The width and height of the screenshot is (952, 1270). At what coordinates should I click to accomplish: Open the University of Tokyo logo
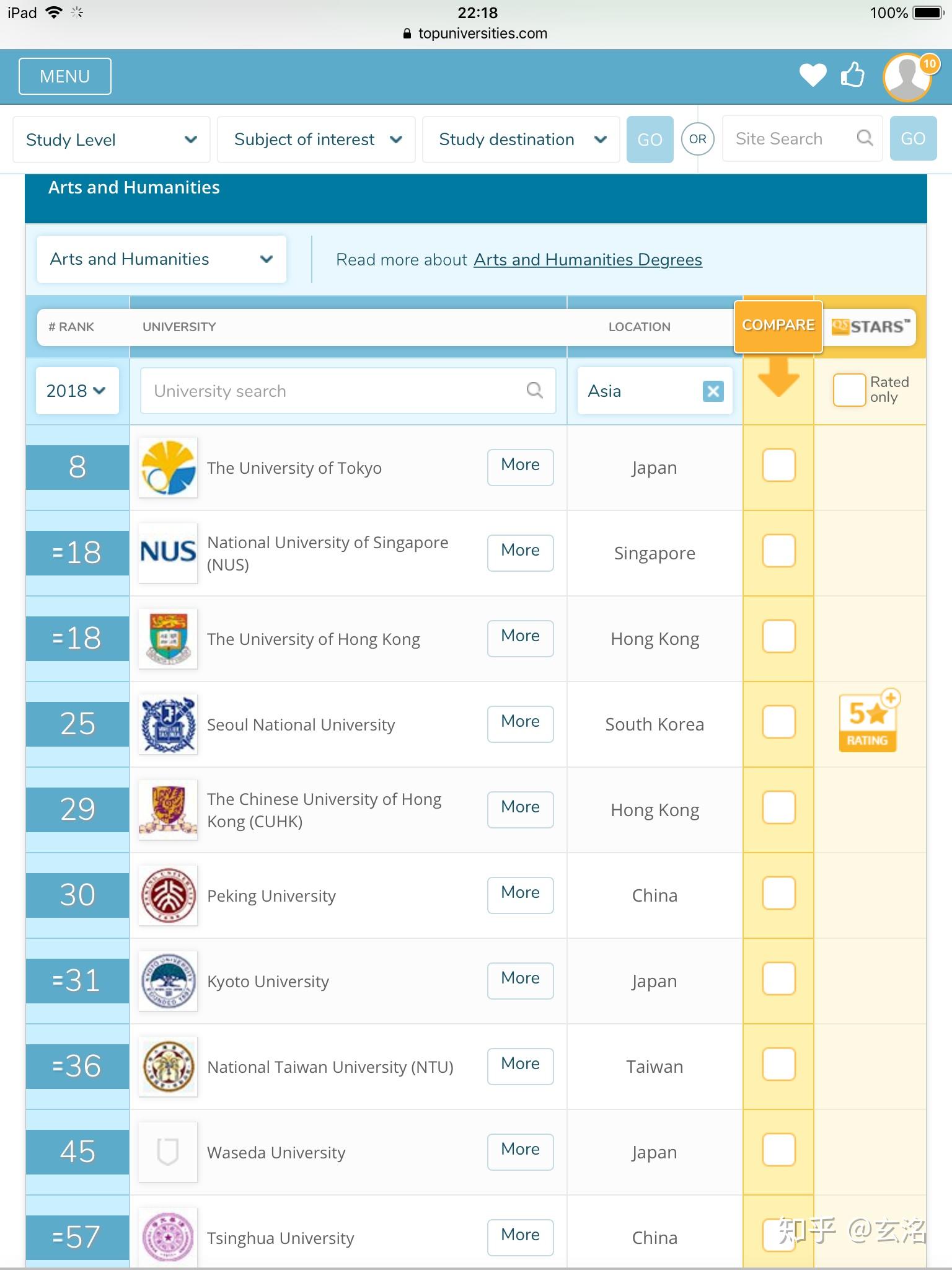tap(168, 468)
